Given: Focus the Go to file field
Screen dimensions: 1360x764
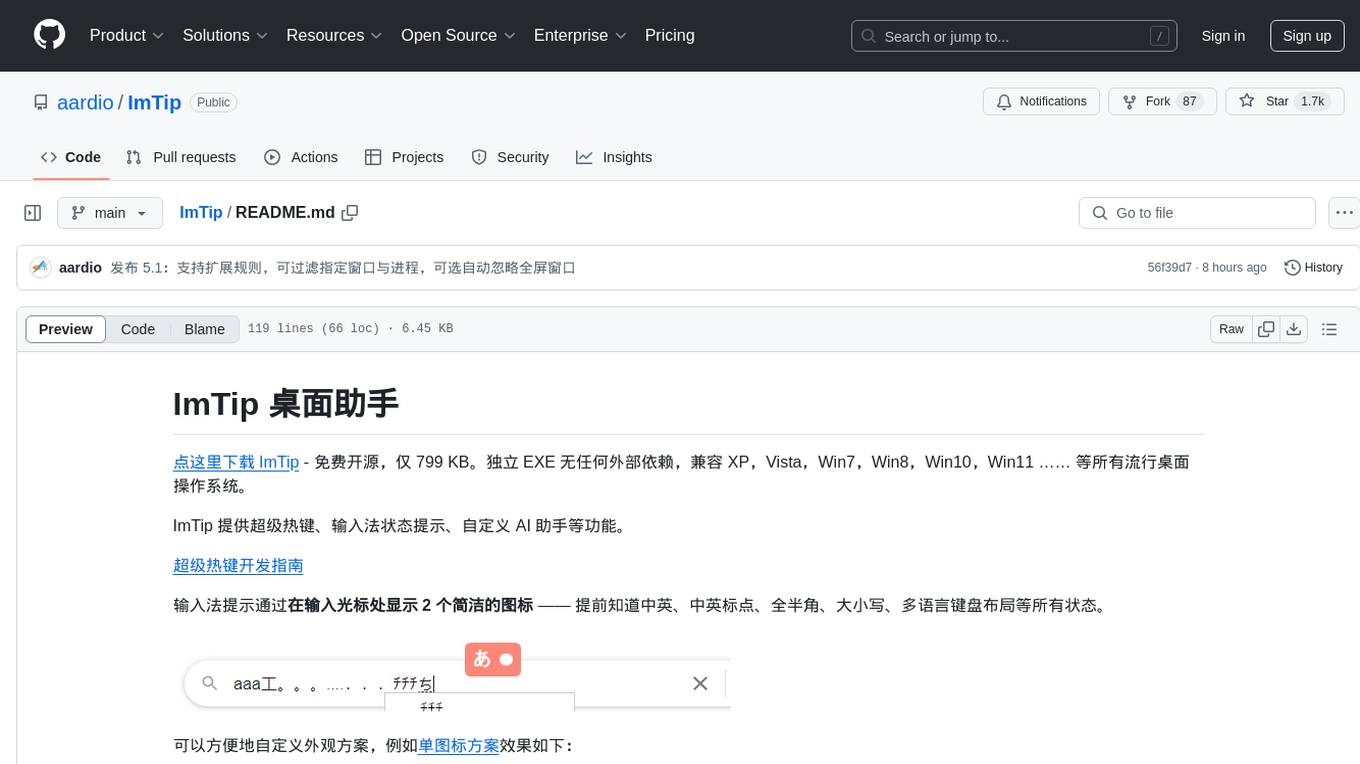Looking at the screenshot, I should point(1197,213).
